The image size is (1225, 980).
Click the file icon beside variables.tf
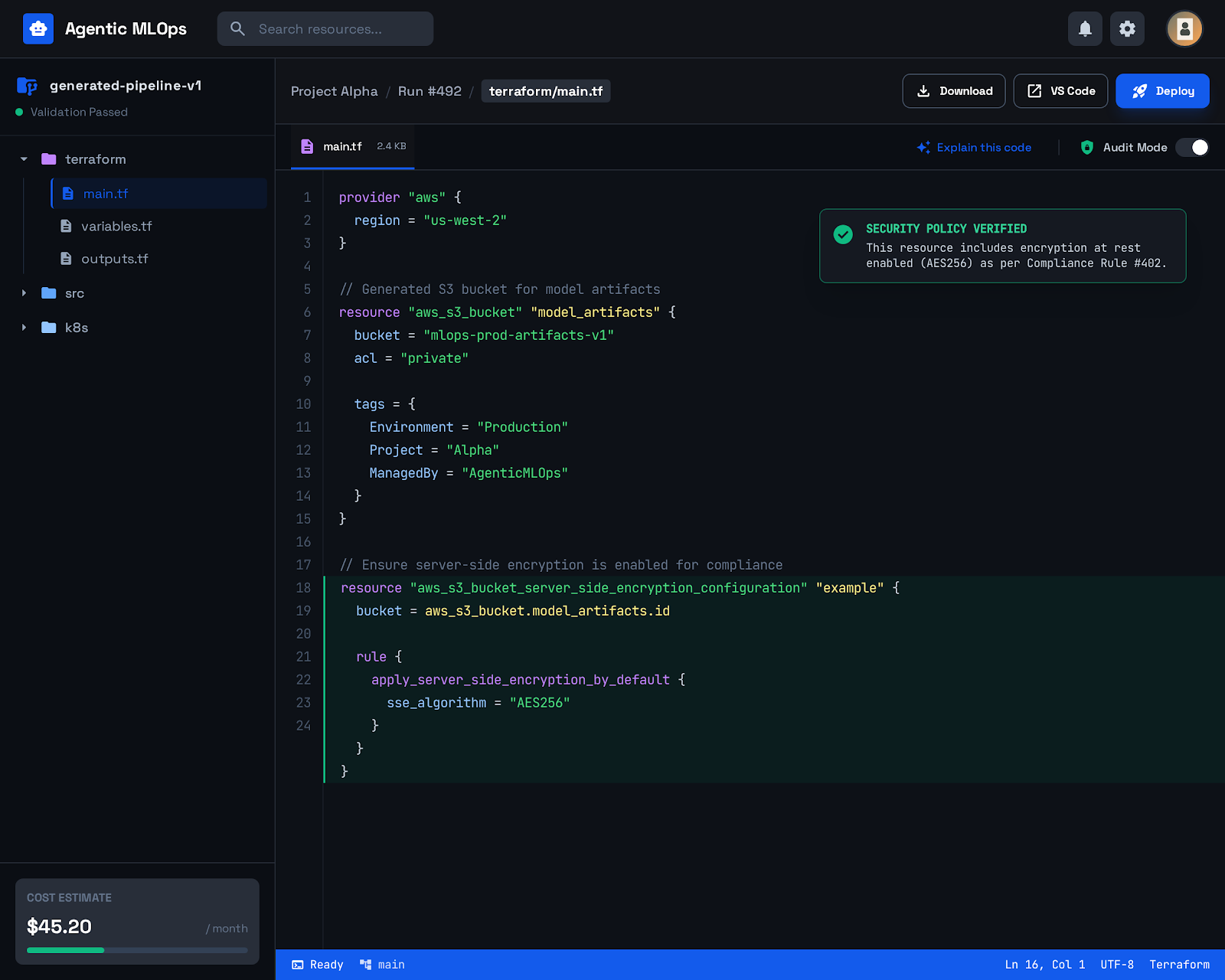67,226
